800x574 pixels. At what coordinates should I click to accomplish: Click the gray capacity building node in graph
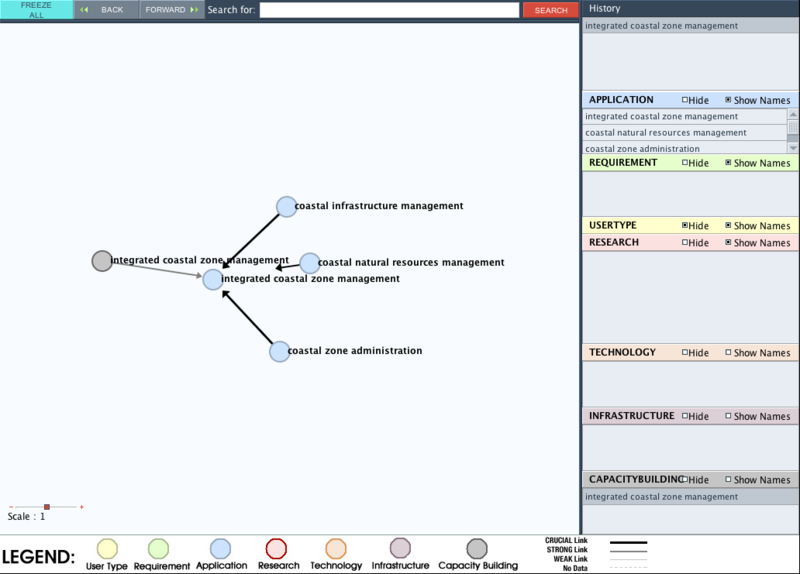102,261
